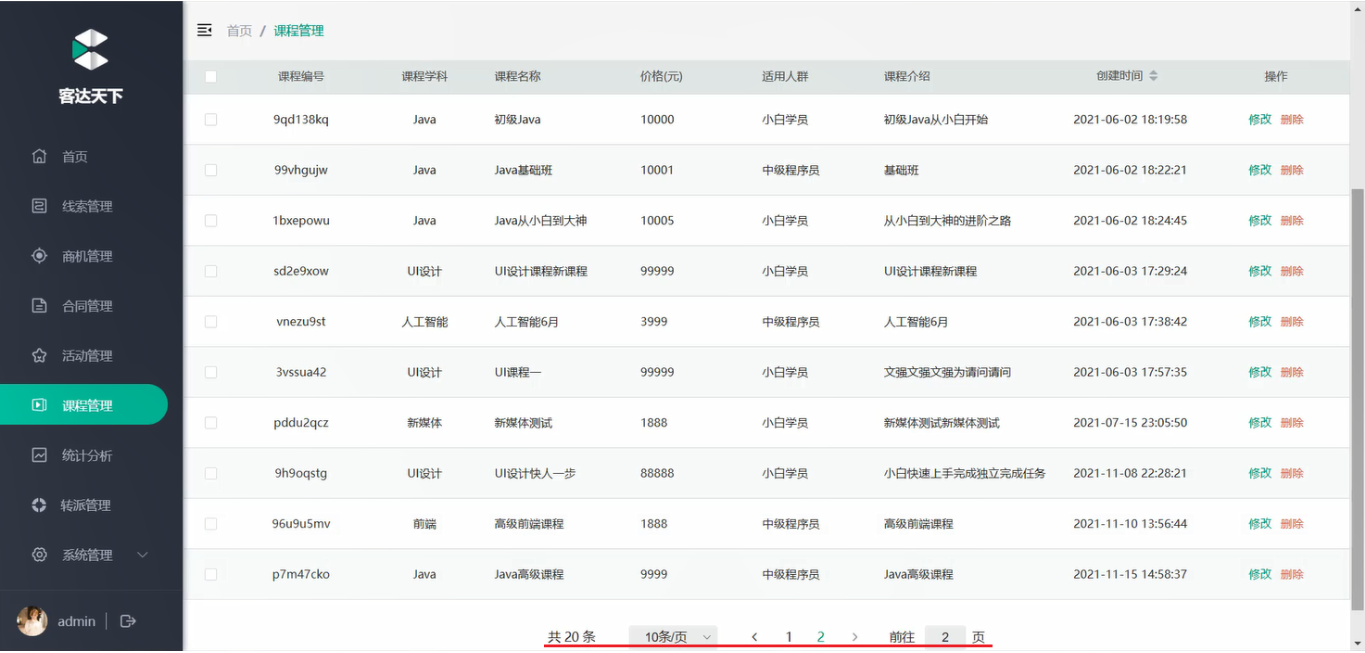1365x653 pixels.
Task: Click price cell 88888
Action: 657,473
